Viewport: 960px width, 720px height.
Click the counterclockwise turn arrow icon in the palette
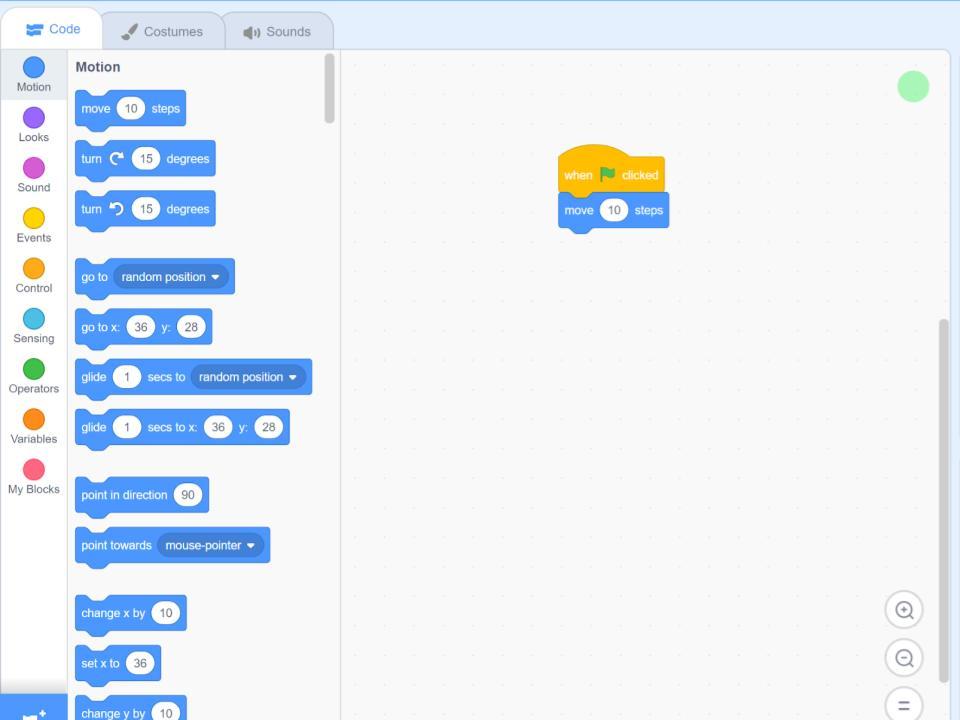point(116,209)
